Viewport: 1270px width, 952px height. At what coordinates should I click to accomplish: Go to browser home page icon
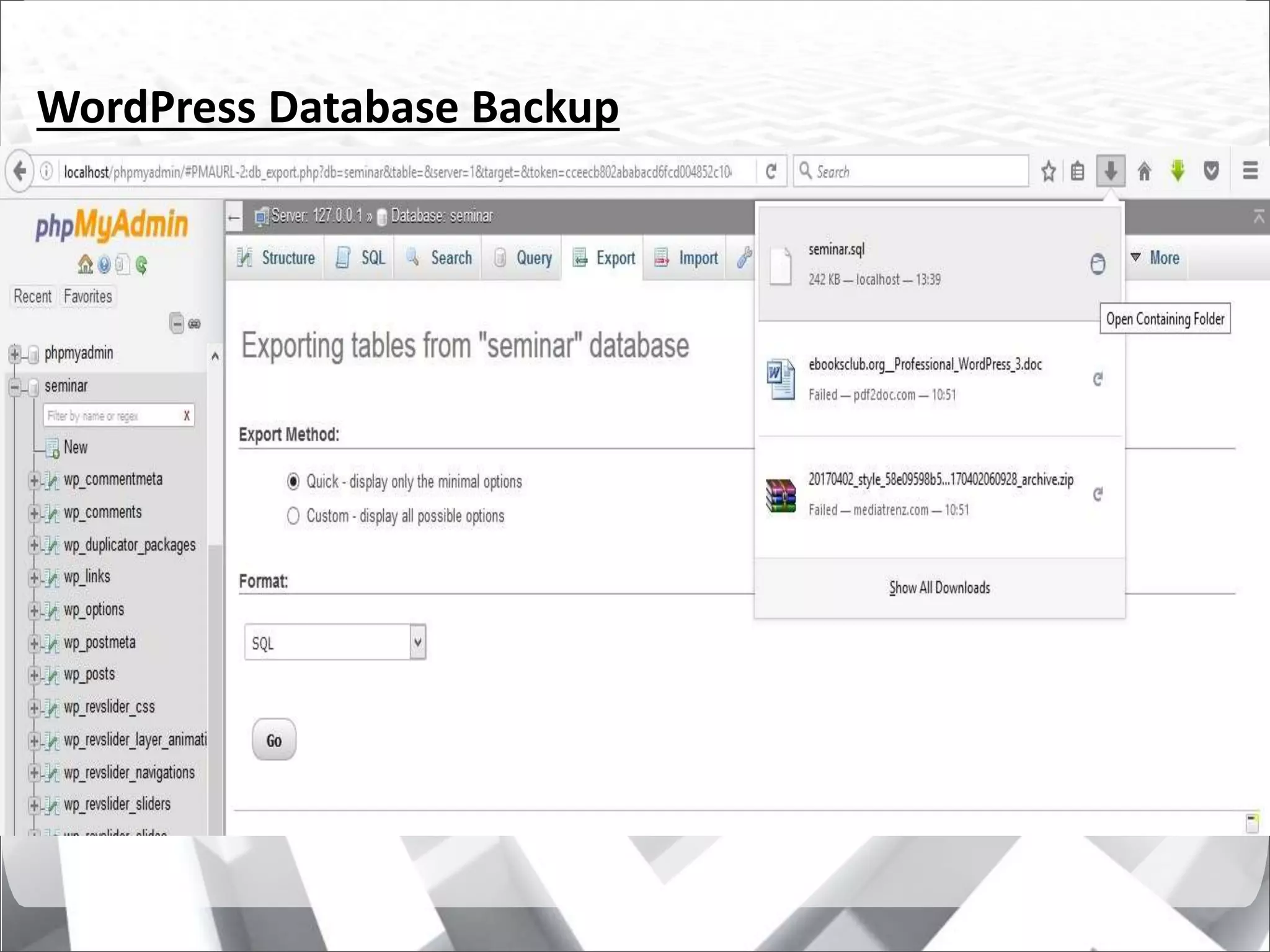(1145, 172)
